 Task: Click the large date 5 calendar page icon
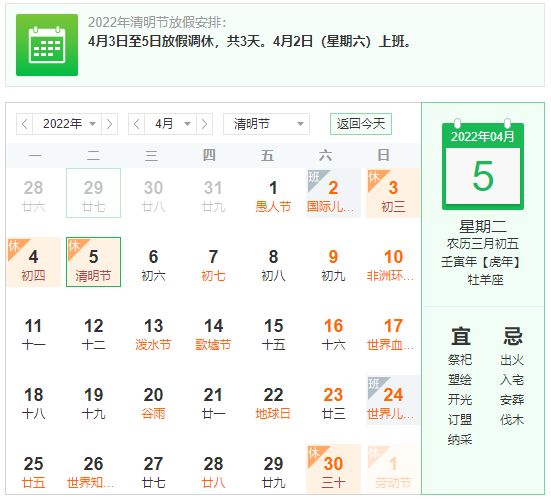[483, 166]
